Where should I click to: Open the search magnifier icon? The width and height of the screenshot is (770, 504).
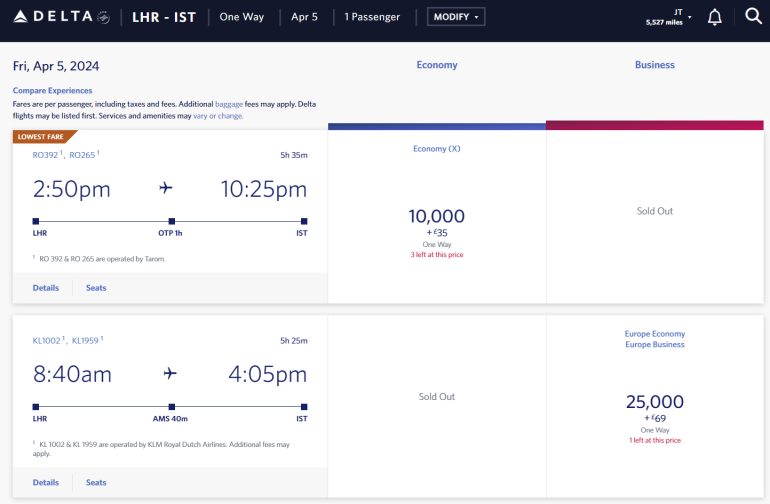[x=753, y=17]
